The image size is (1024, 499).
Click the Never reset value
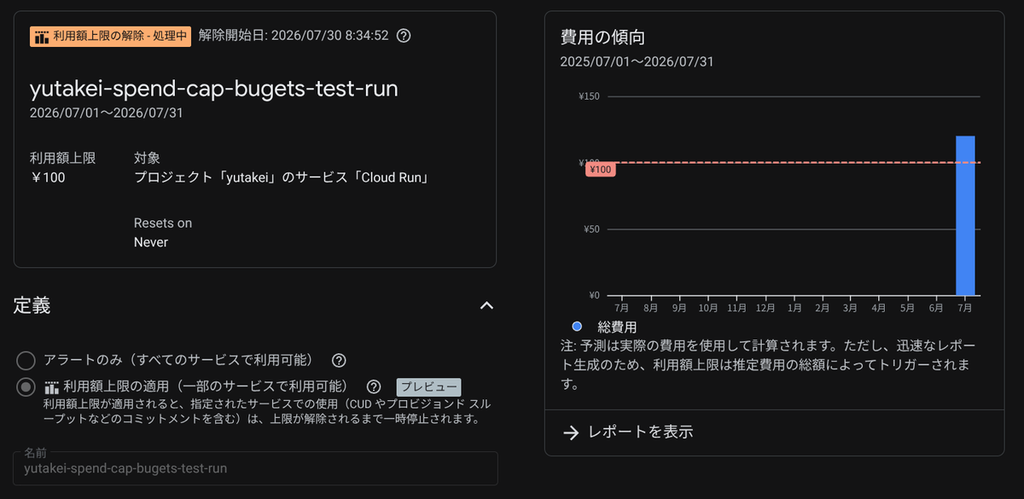[x=151, y=242]
